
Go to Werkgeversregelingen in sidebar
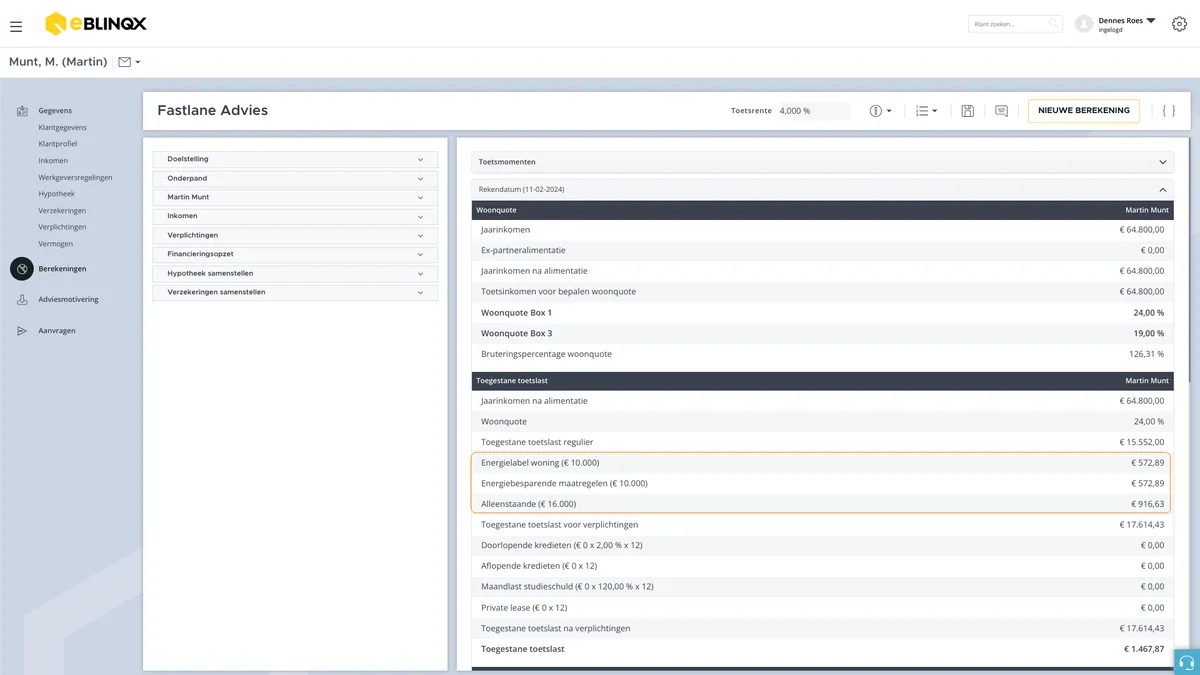point(75,178)
